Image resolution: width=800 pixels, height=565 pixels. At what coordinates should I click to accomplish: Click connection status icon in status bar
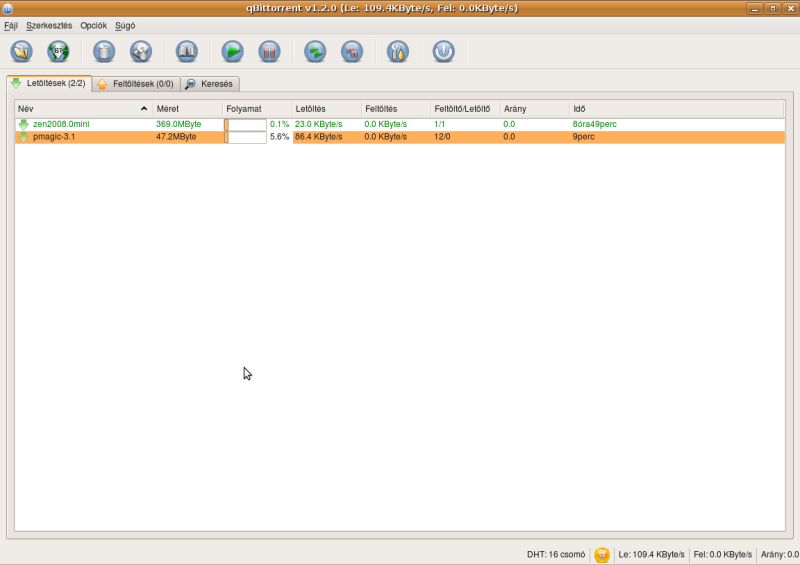[602, 554]
